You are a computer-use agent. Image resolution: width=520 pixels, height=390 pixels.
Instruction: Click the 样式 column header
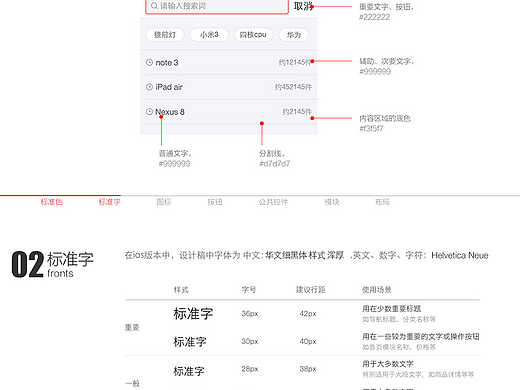[x=181, y=290]
